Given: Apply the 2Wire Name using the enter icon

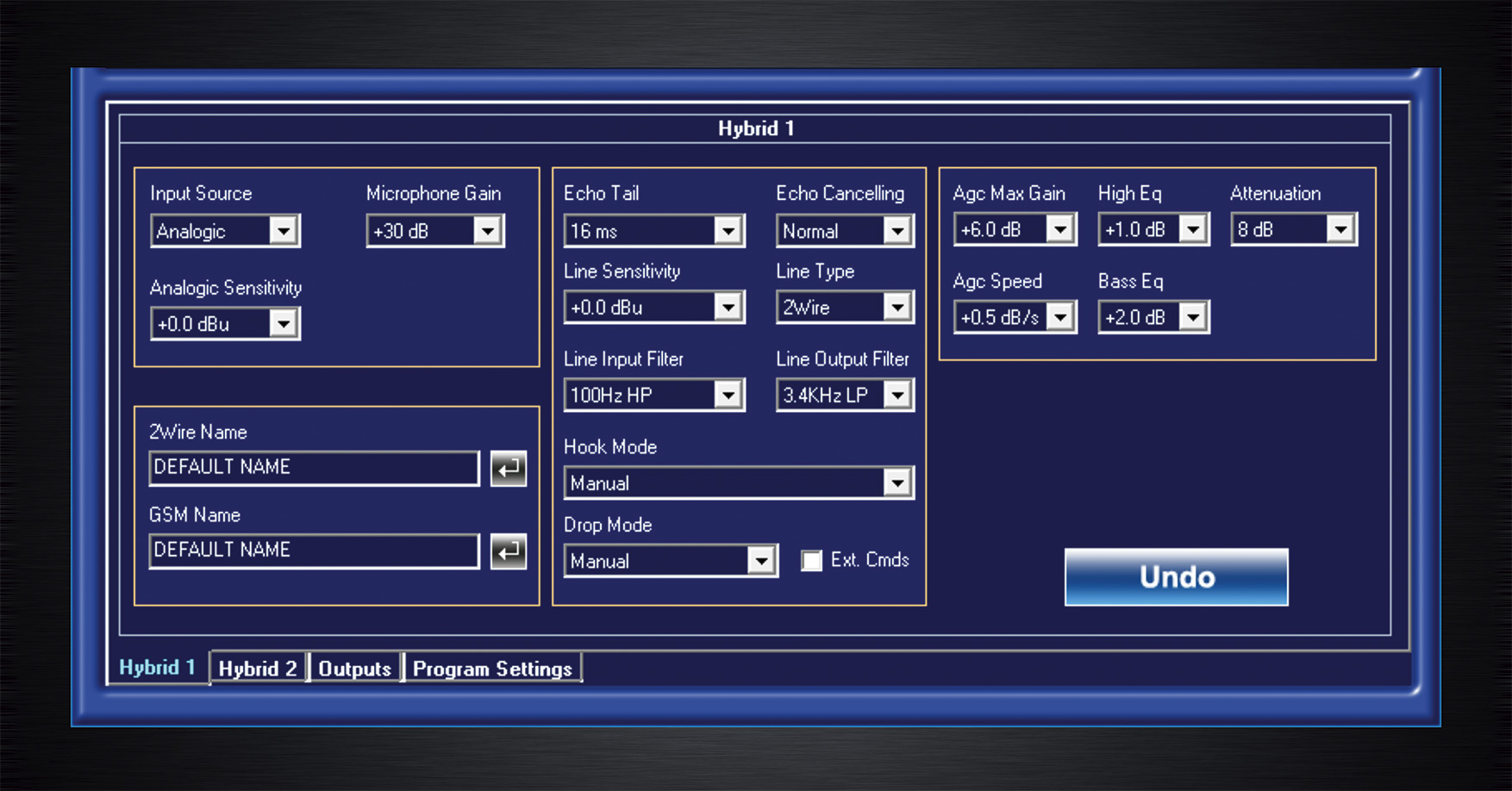Looking at the screenshot, I should [x=509, y=468].
